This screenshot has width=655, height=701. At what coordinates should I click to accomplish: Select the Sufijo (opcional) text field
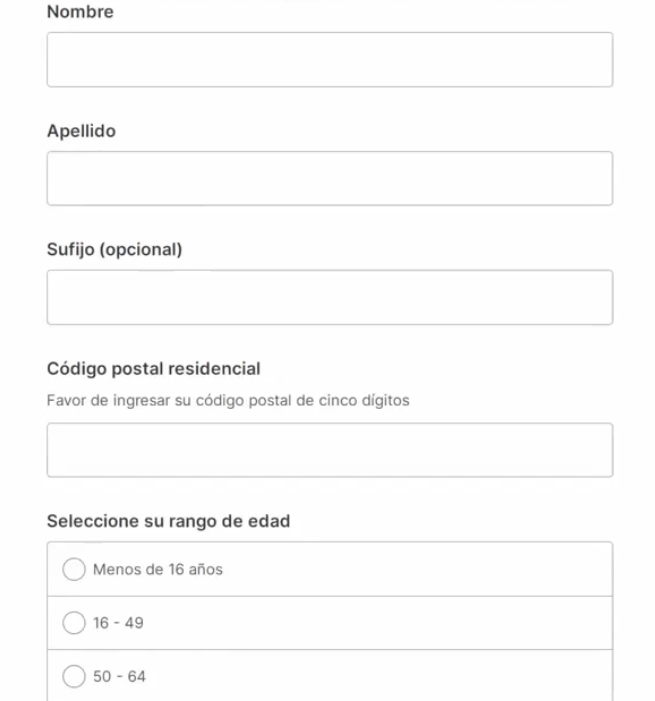pos(329,297)
